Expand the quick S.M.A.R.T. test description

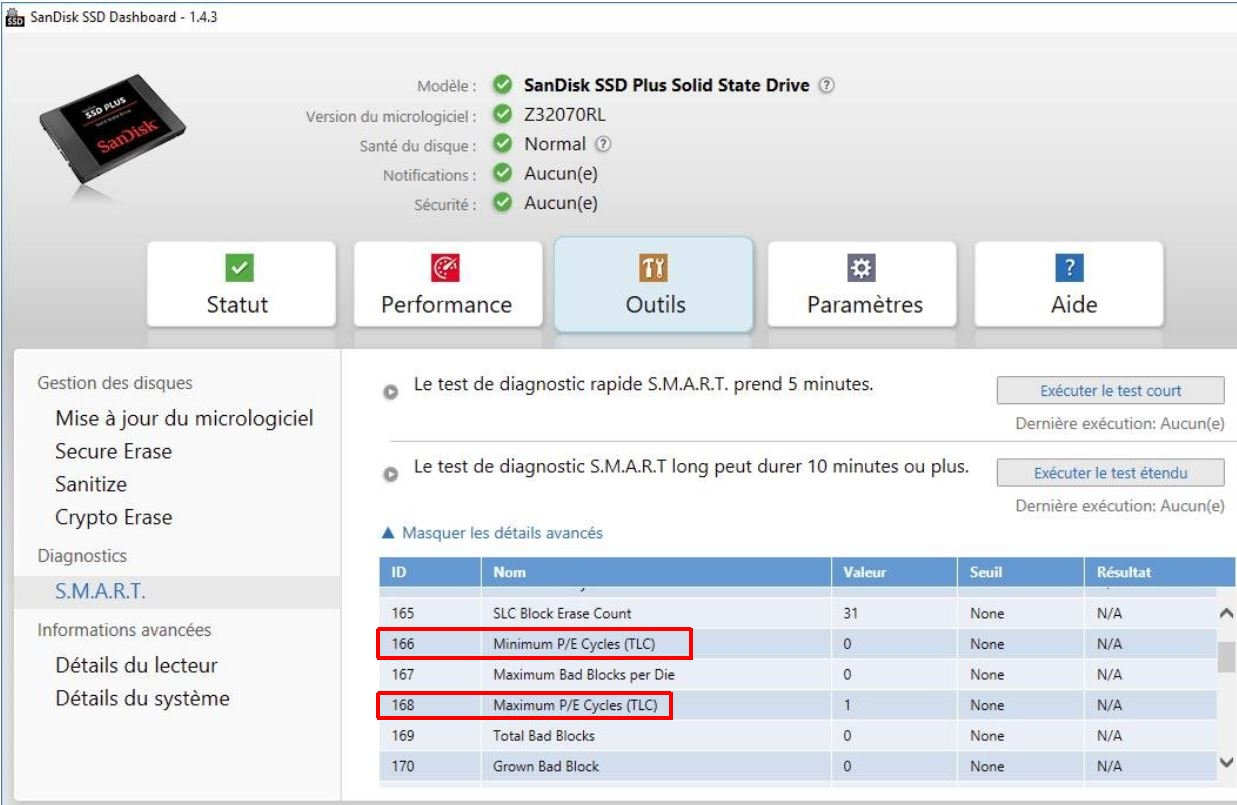(393, 391)
